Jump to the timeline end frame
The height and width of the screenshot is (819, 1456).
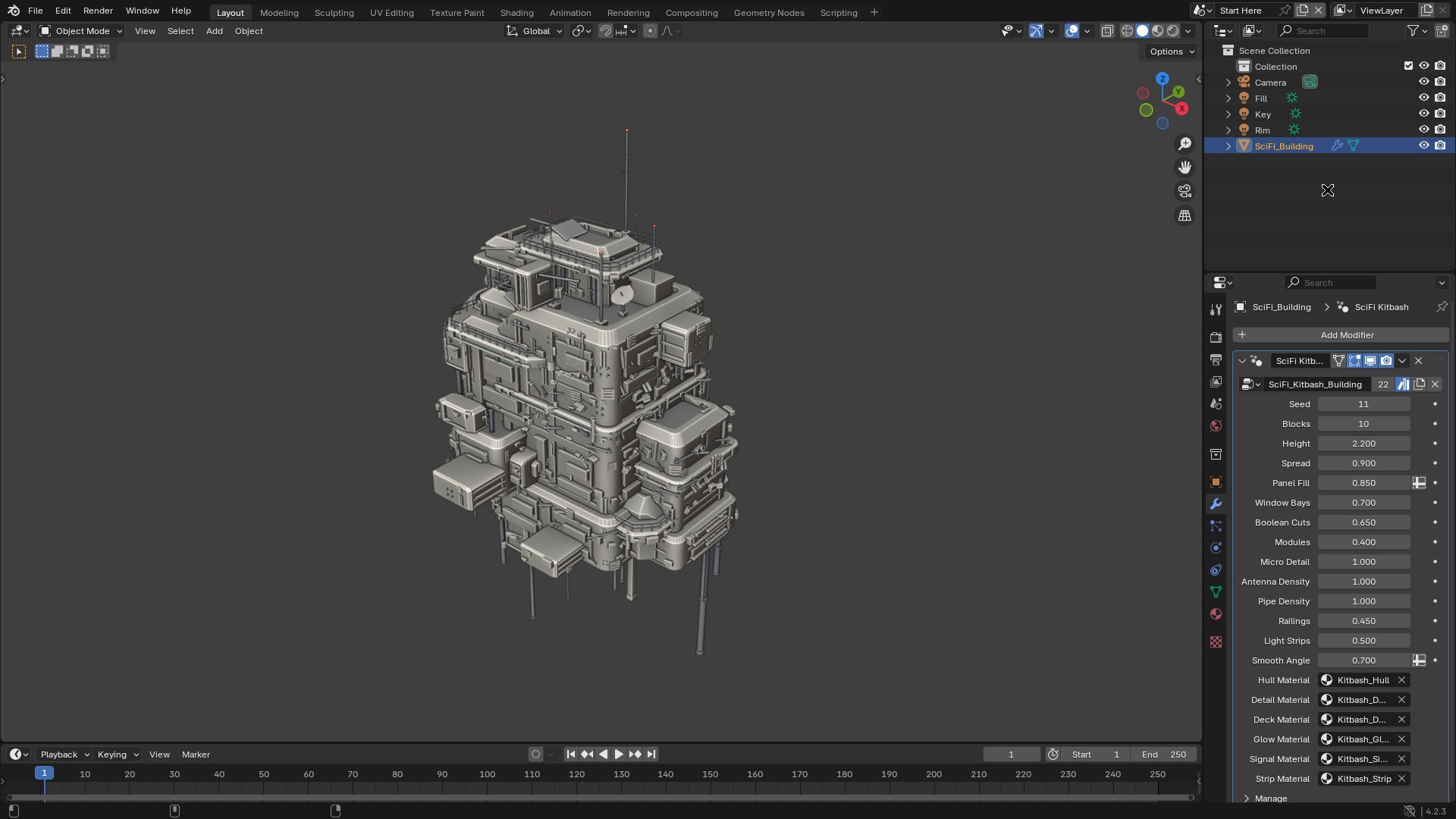(x=651, y=755)
